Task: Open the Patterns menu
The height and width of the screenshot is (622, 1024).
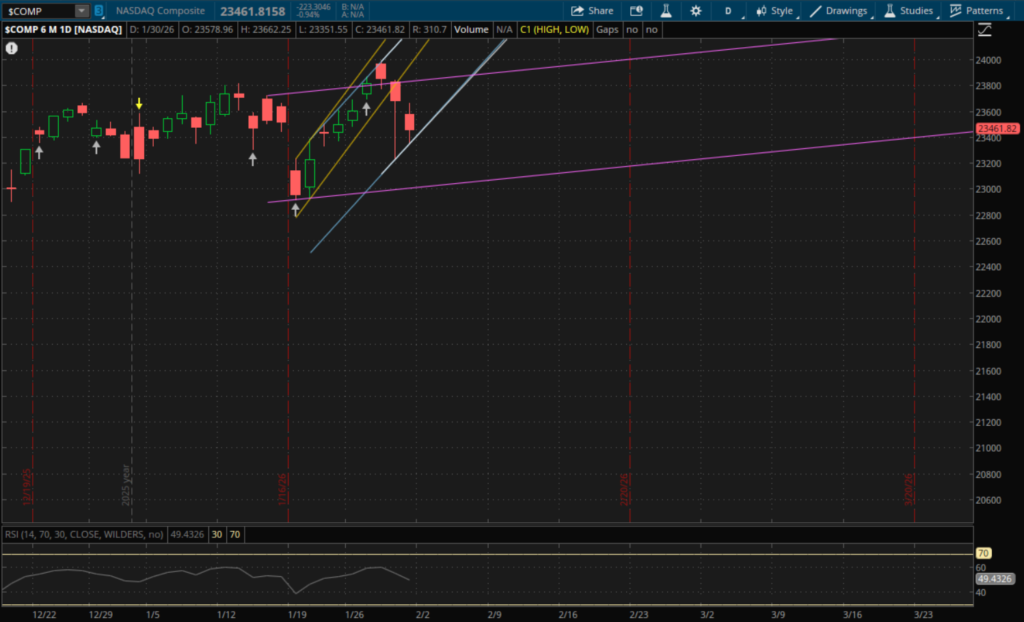Action: pos(976,10)
